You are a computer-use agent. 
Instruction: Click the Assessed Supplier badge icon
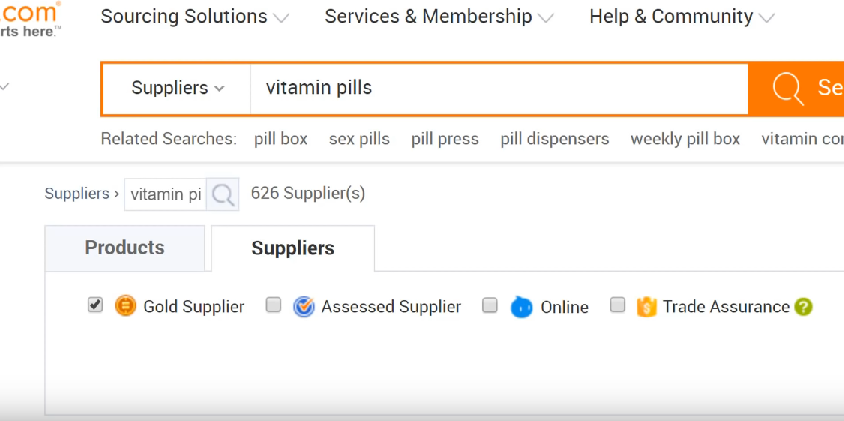point(304,306)
